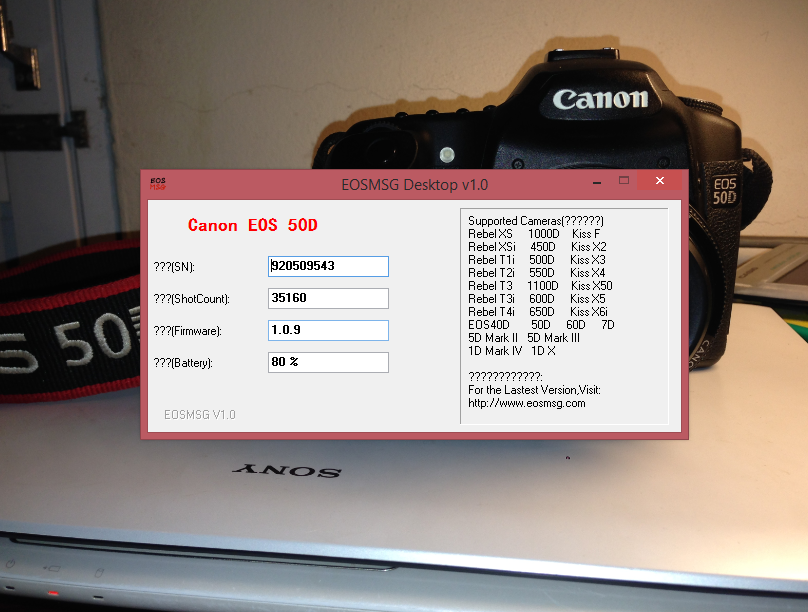Click the serial number field 920509543
808x612 pixels.
(328, 266)
